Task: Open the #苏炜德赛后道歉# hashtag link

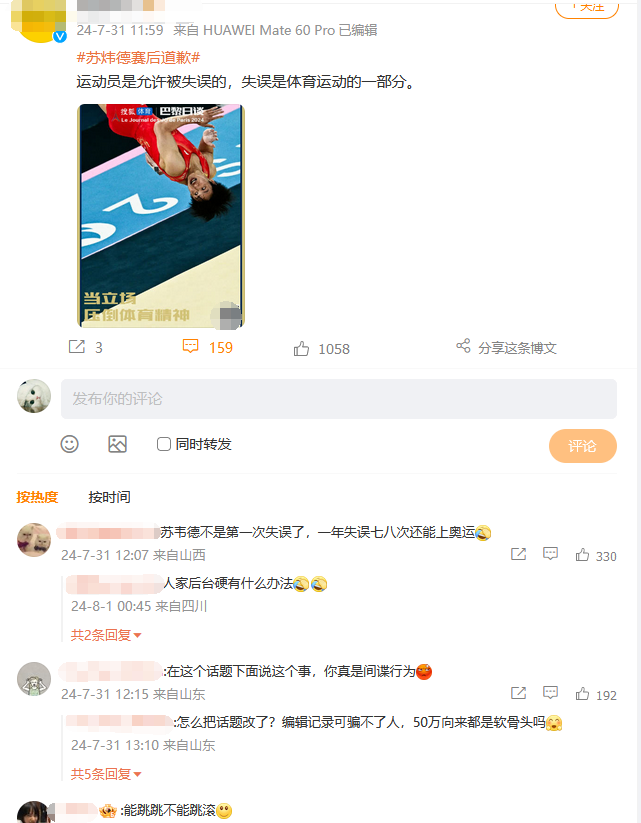Action: [x=138, y=58]
